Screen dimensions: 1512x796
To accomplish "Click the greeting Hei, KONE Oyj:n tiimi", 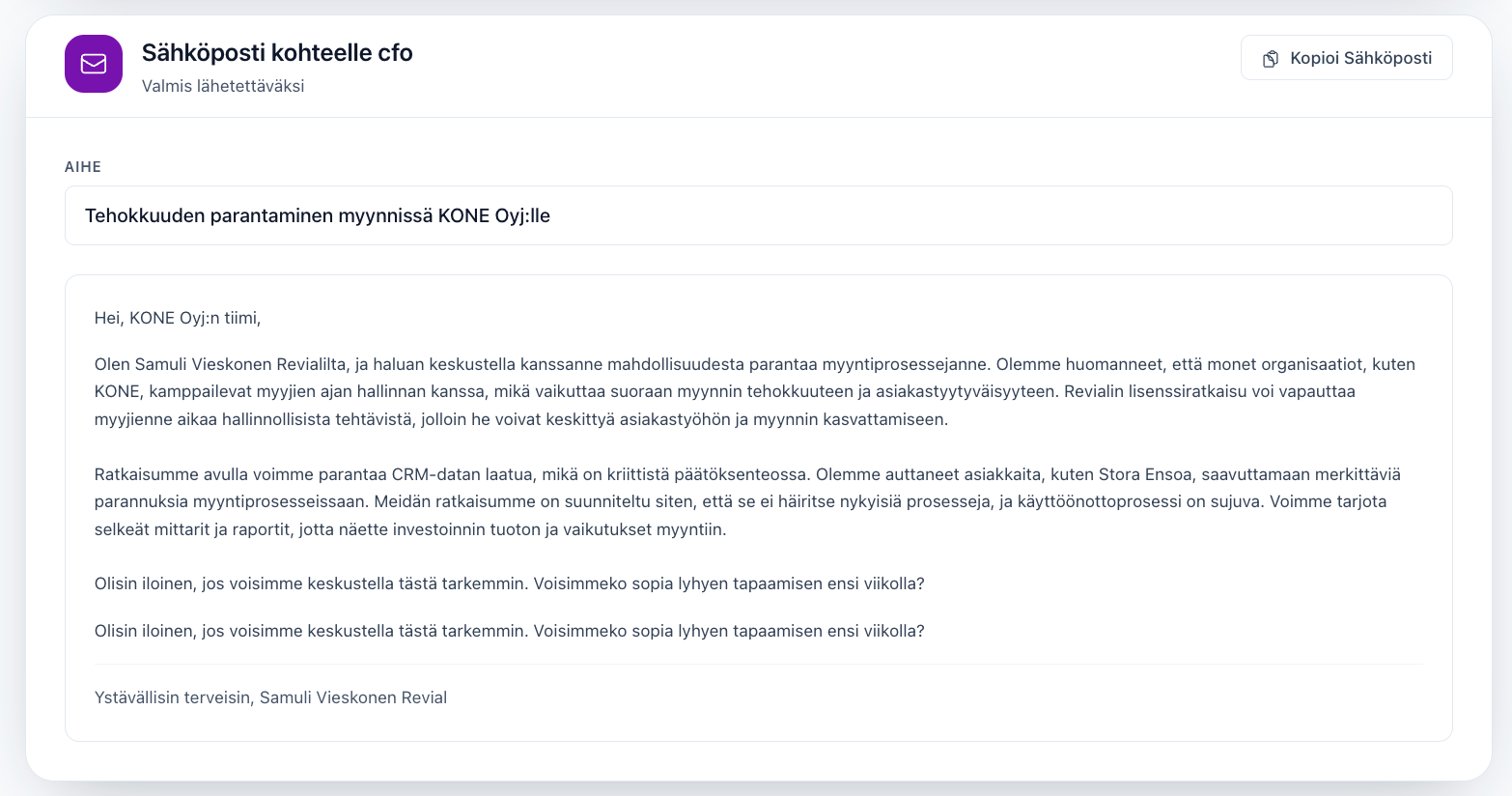I will 178,318.
